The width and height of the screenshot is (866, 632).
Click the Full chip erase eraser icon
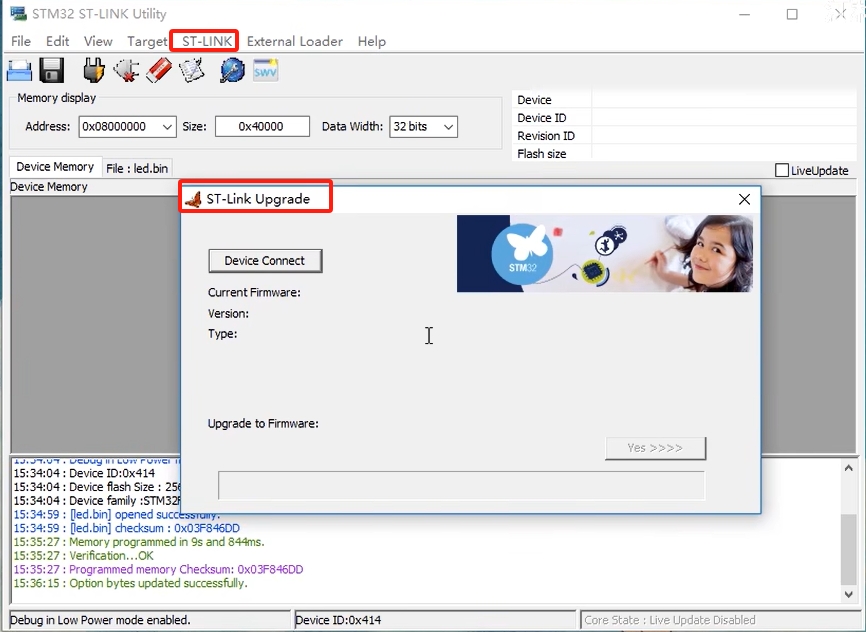159,71
